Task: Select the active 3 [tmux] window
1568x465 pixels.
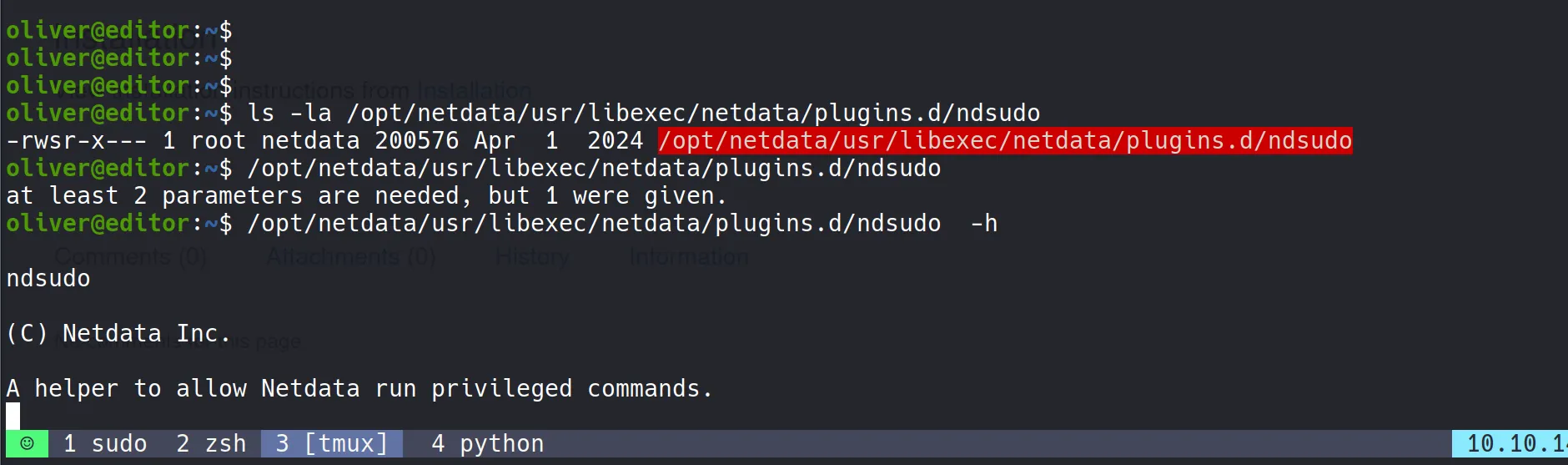Action: (332, 443)
